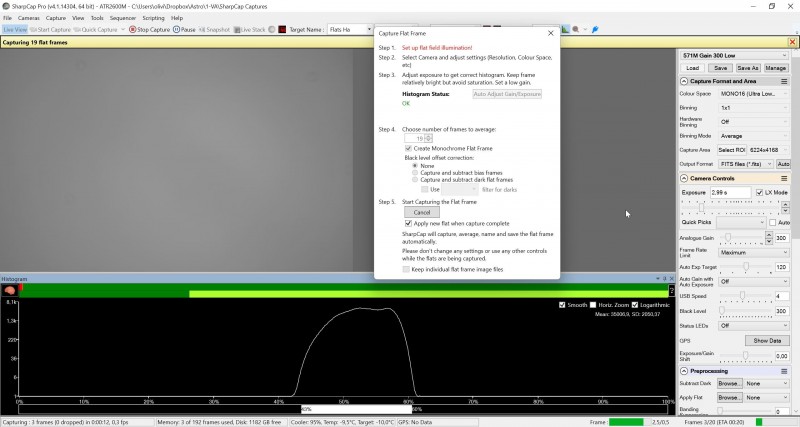Click the zoom magnifier toolbar icon
The image size is (800, 427).
pyautogui.click(x=576, y=30)
